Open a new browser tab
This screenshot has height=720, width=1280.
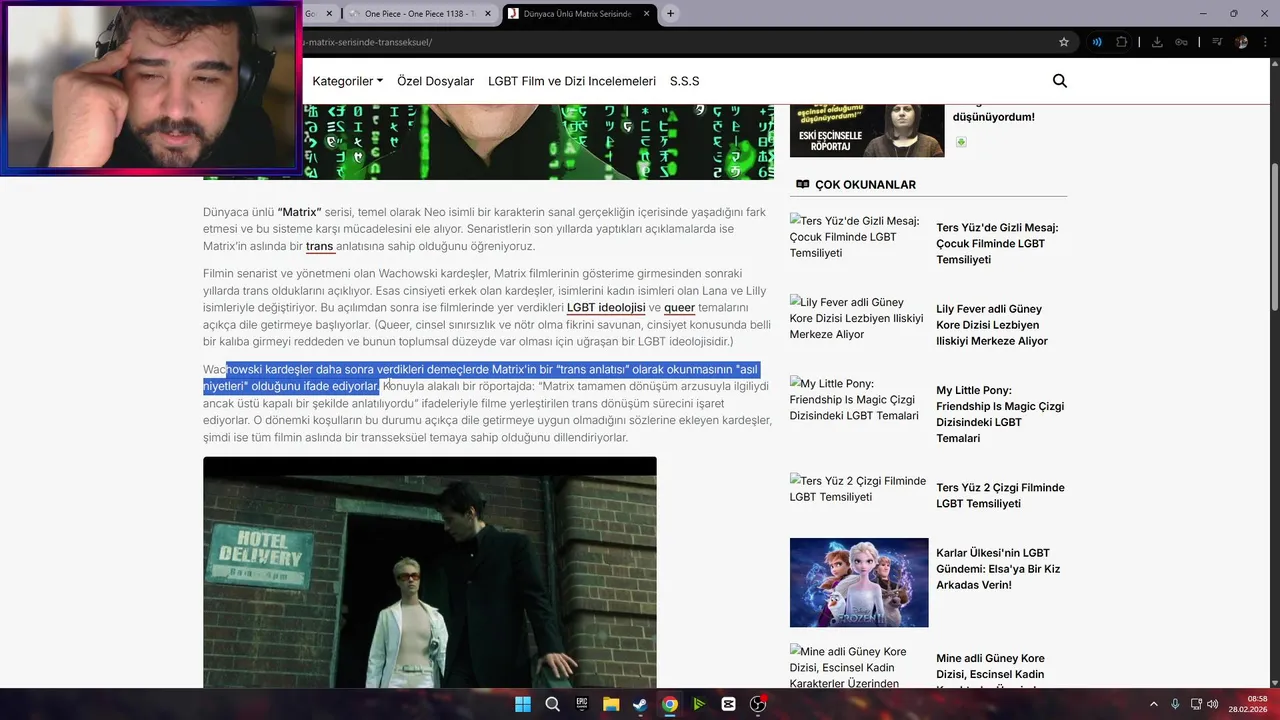670,13
